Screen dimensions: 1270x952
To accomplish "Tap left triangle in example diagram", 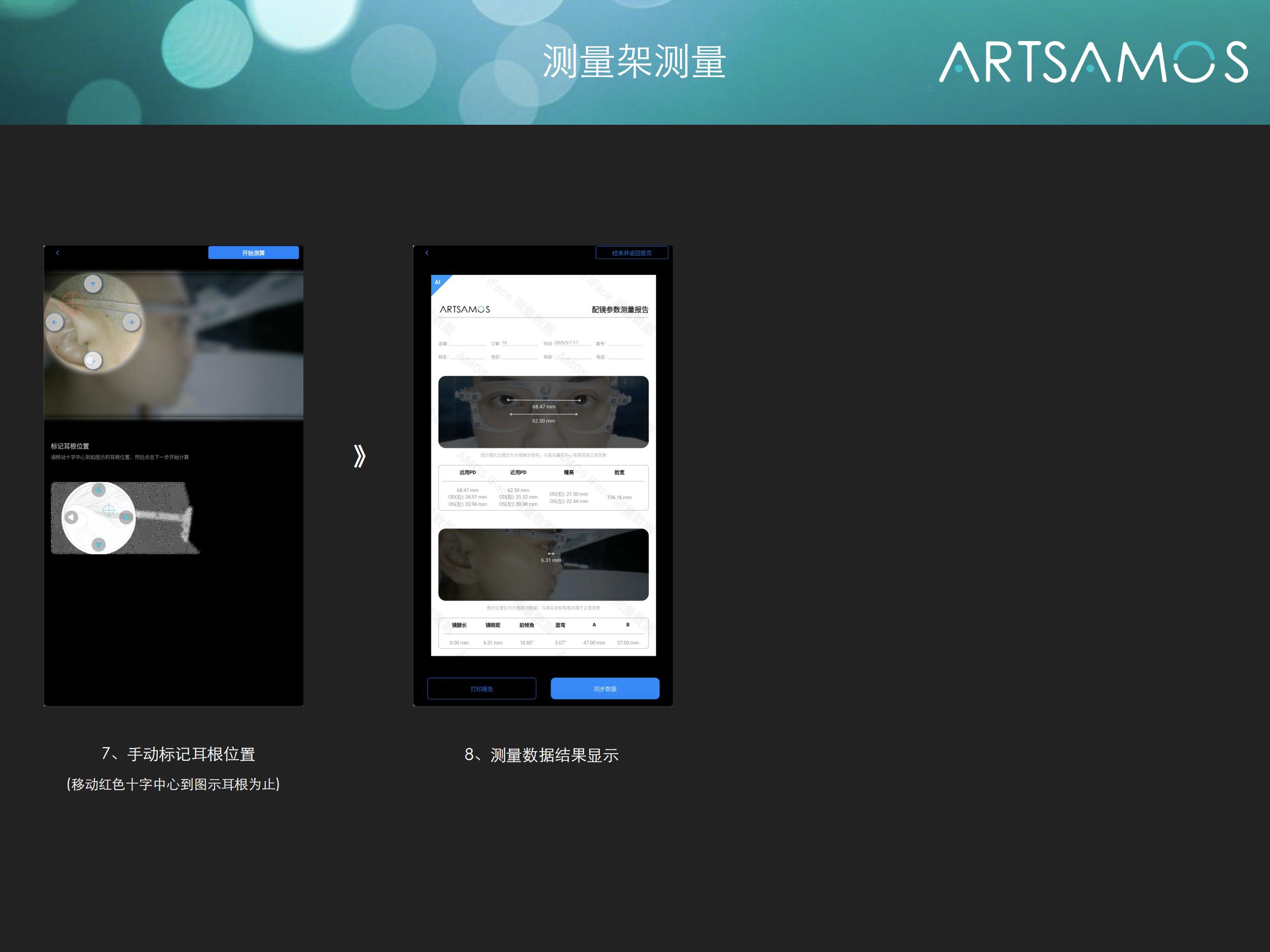I will click(71, 517).
